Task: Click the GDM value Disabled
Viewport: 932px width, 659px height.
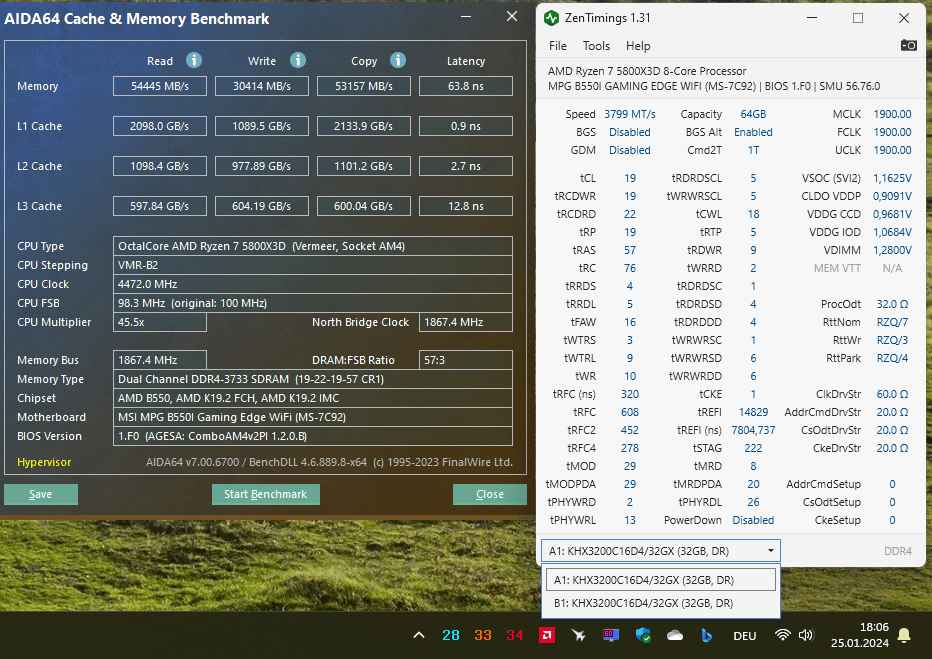Action: click(x=629, y=150)
